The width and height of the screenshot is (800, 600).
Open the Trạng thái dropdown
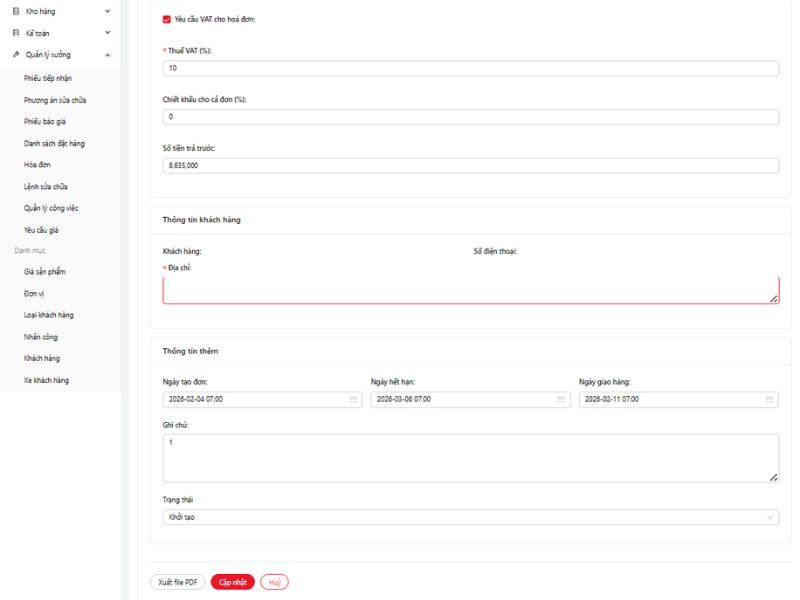[470, 517]
